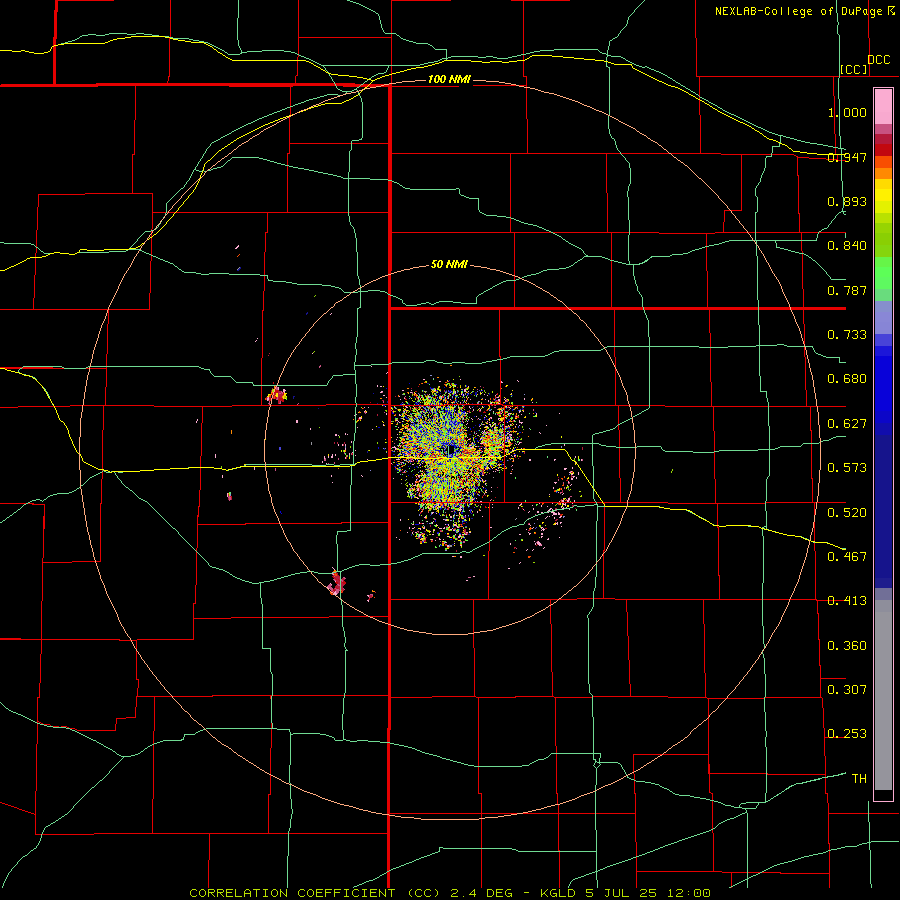
Task: Click the DCC label above the color scale
Action: pos(878,60)
